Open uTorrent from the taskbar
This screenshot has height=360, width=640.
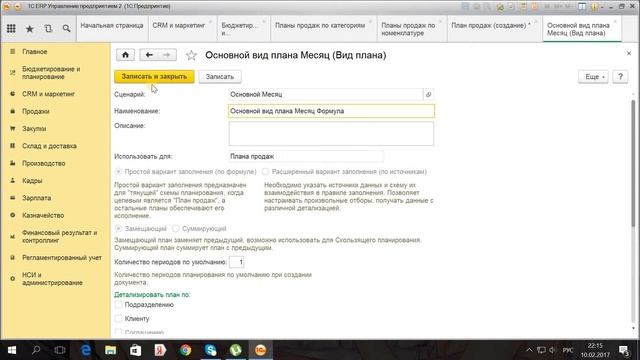point(236,350)
